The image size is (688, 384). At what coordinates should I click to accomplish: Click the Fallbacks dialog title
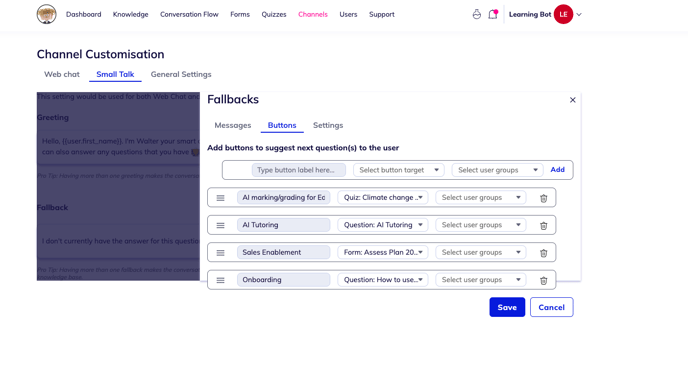click(233, 100)
